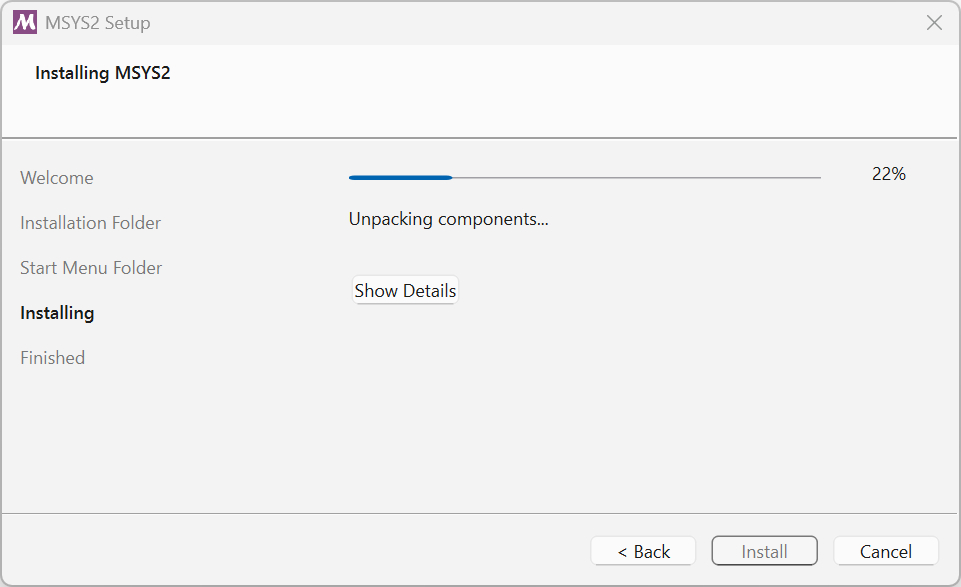Go Back to the previous step
Screen dimensions: 961x587
[x=643, y=551]
